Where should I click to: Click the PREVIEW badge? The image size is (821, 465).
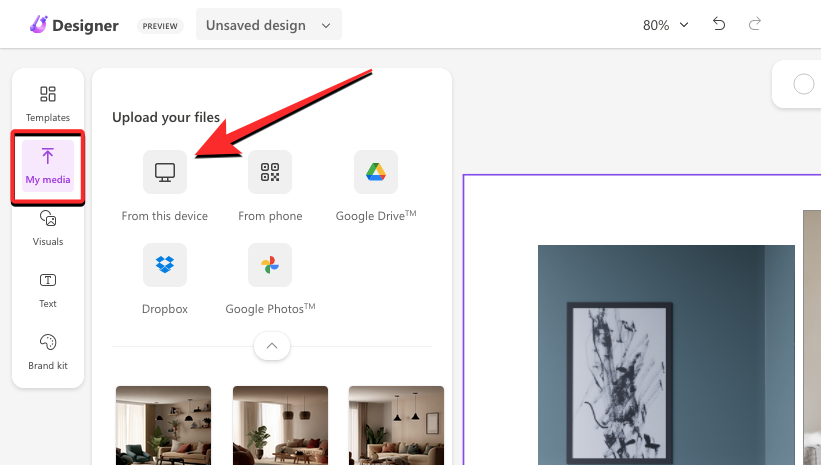click(160, 26)
